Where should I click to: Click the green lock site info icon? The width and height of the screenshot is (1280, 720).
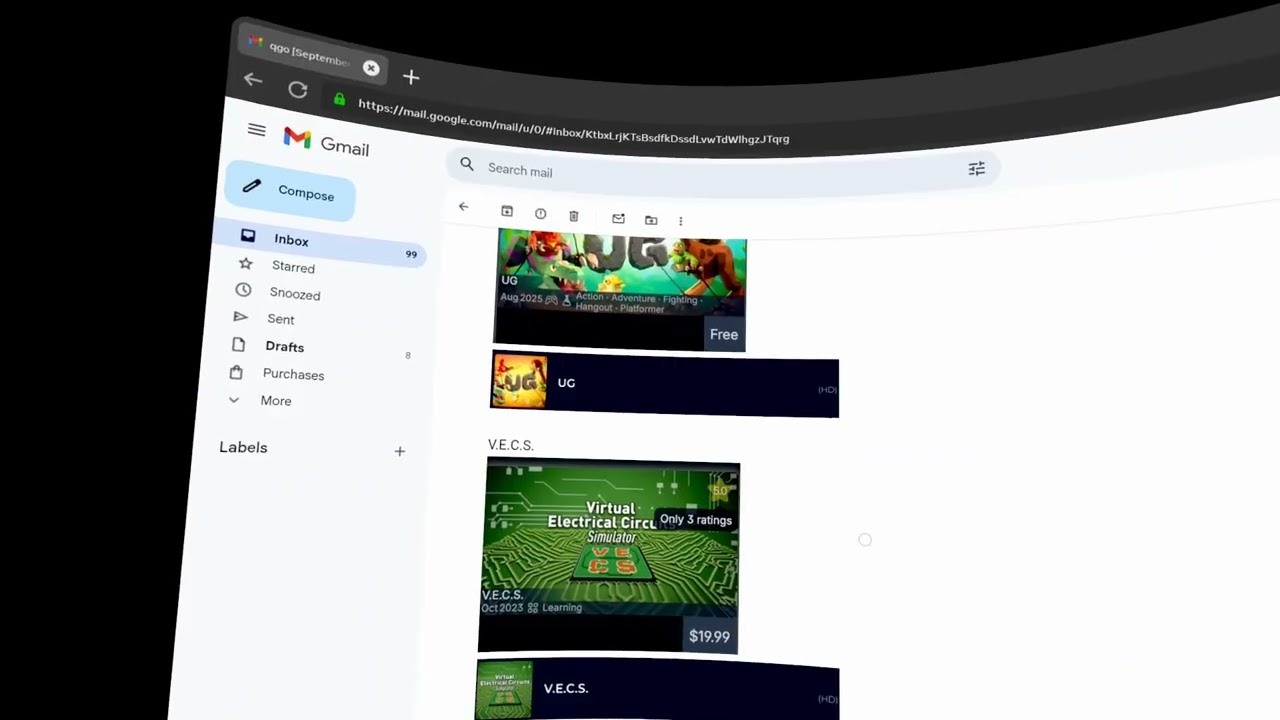coord(339,99)
